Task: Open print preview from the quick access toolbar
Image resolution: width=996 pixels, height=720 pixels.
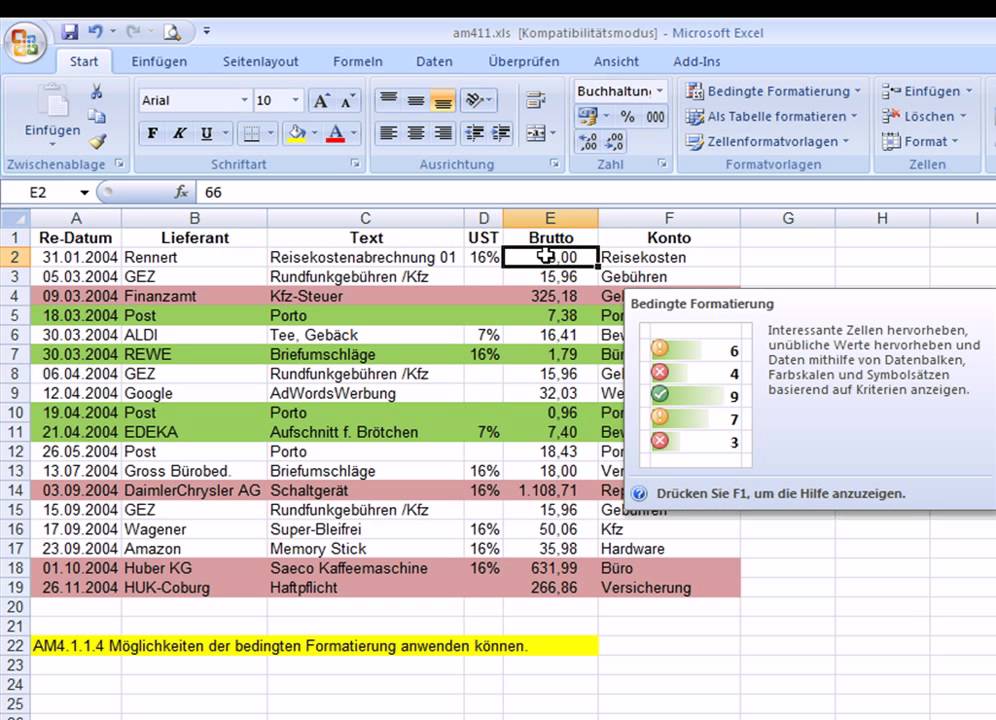Action: (x=172, y=32)
